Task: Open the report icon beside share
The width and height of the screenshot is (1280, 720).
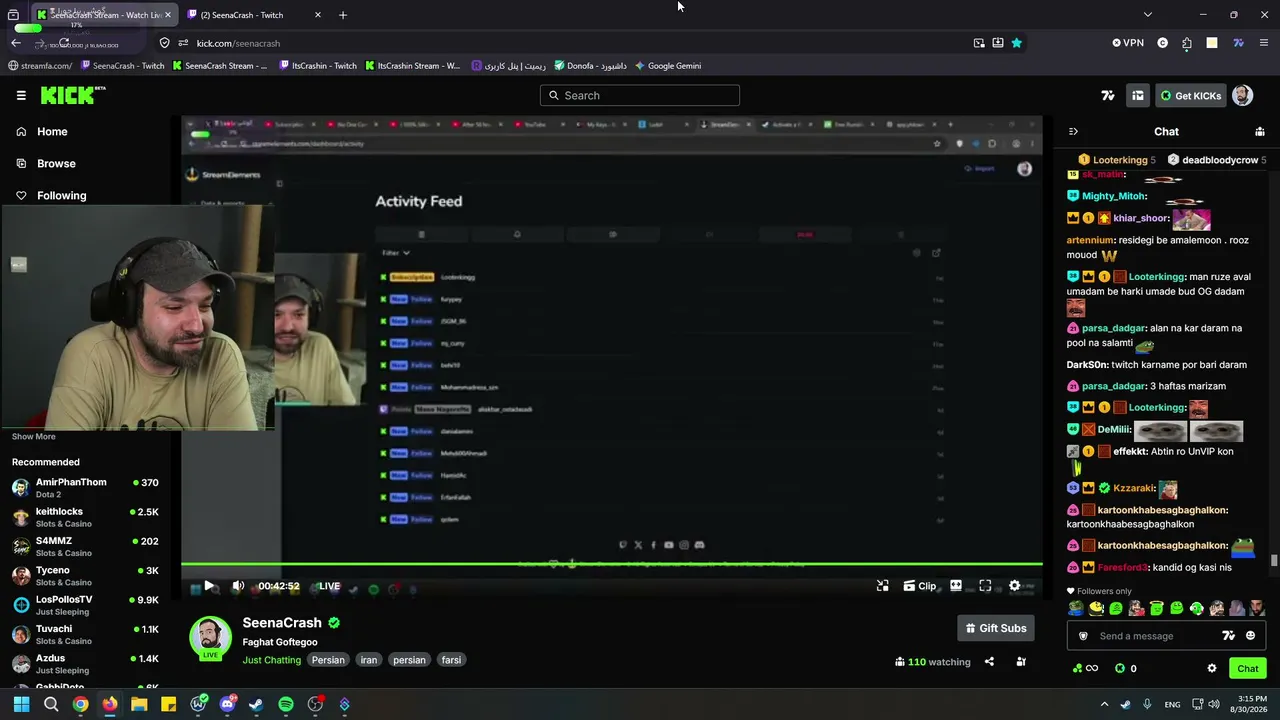Action: point(1021,661)
